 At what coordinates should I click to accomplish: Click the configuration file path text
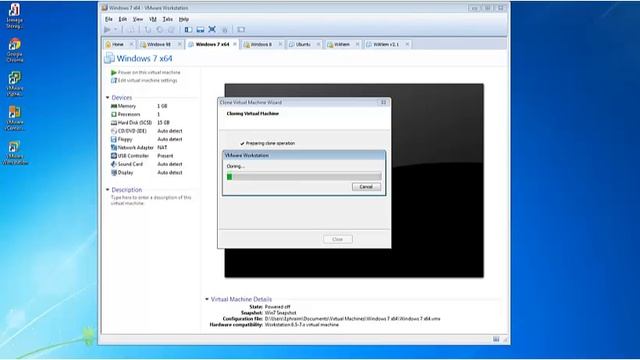pyautogui.click(x=352, y=318)
